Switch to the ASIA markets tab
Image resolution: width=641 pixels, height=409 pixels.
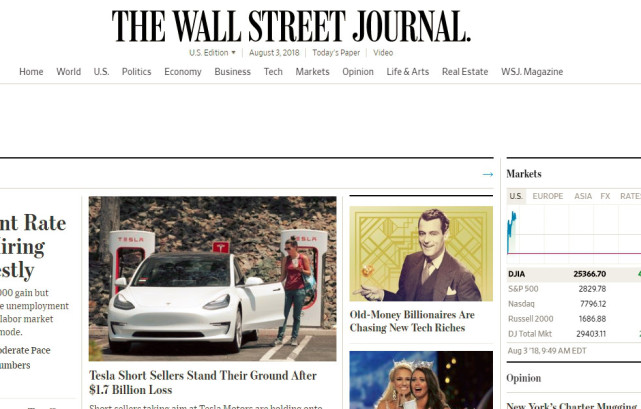pos(583,197)
